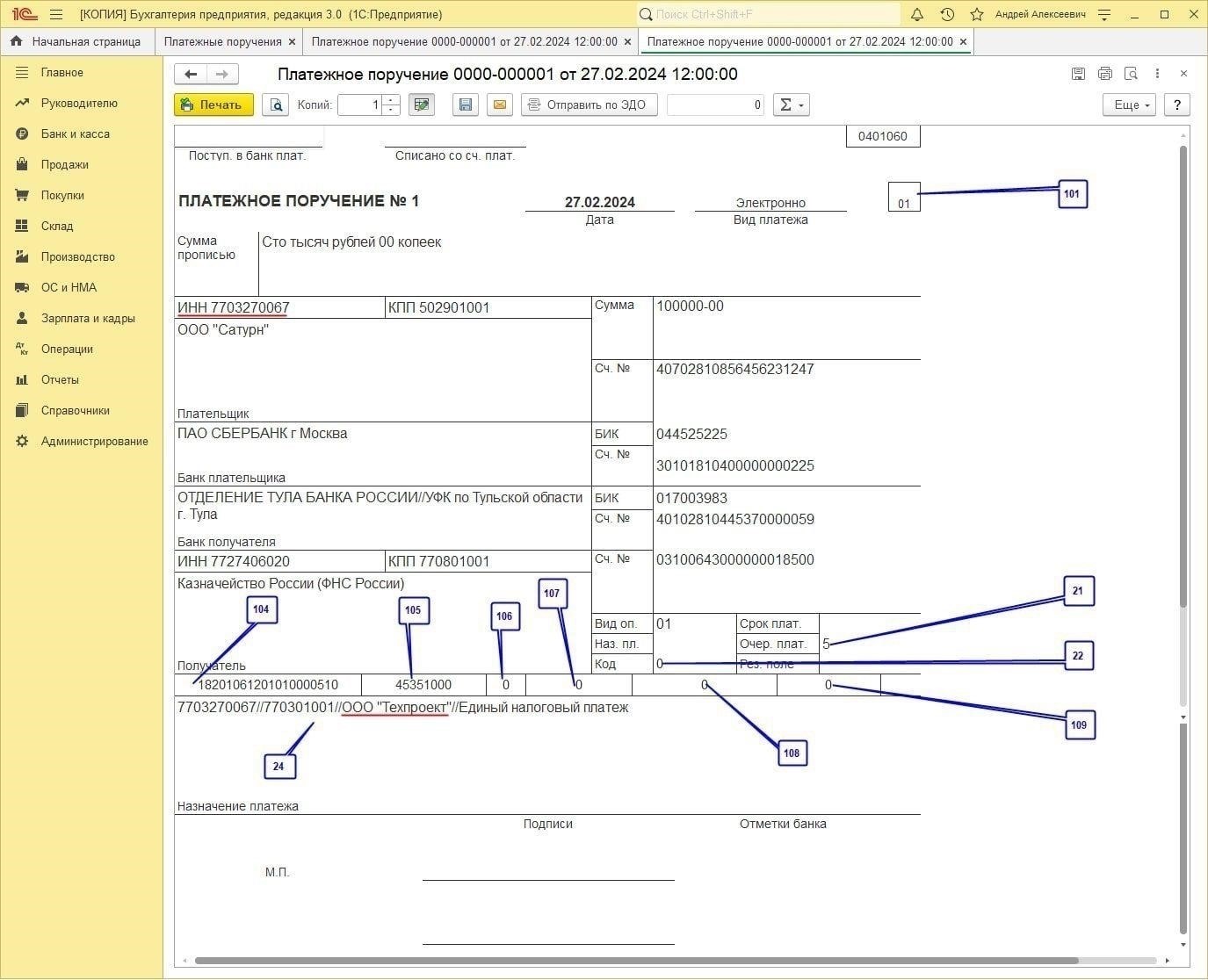Click the Операции icon

(22, 349)
